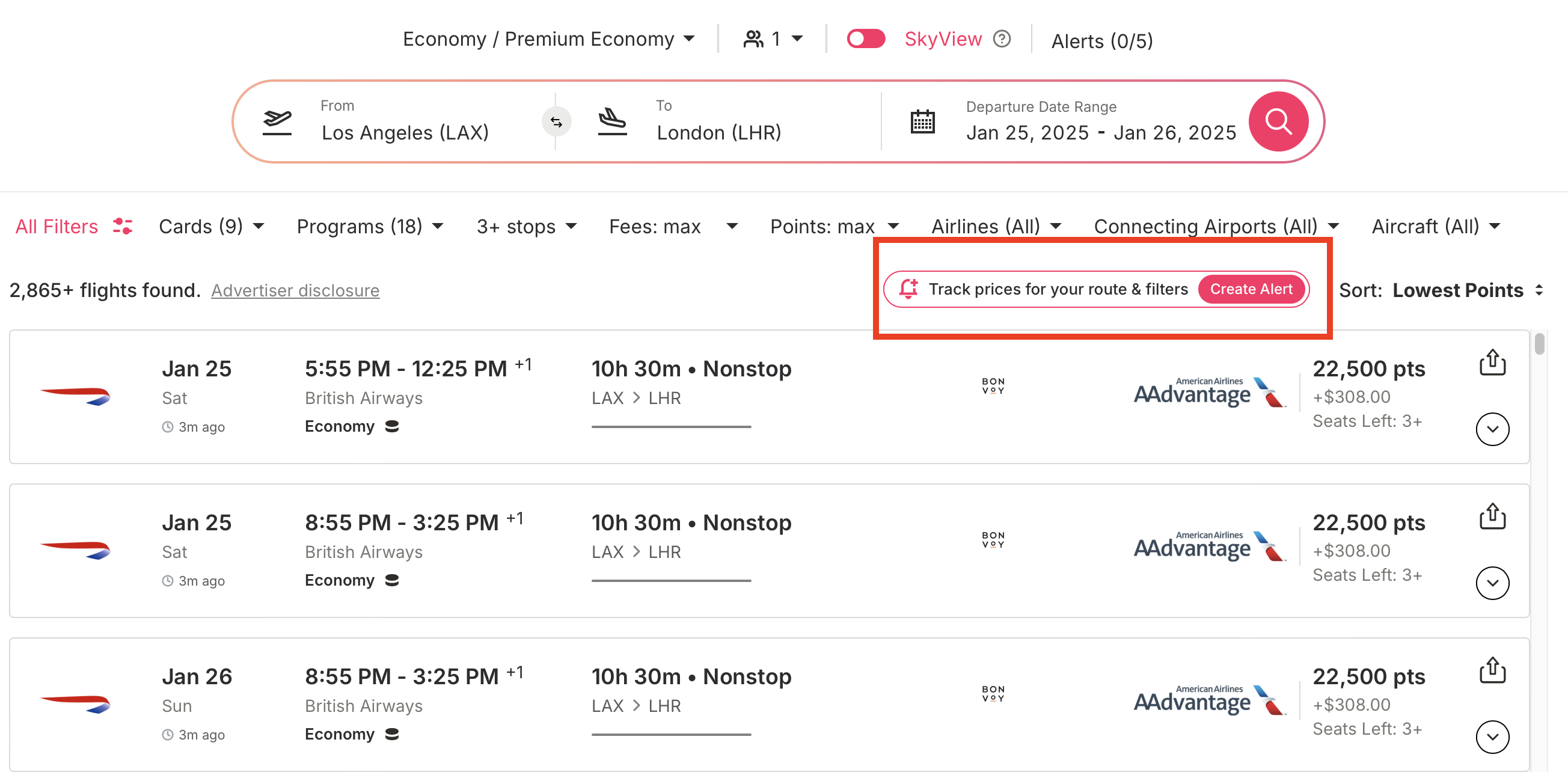Click AAdvantage logo on Jan 26 flight
This screenshot has height=772, width=1568.
tap(1210, 701)
